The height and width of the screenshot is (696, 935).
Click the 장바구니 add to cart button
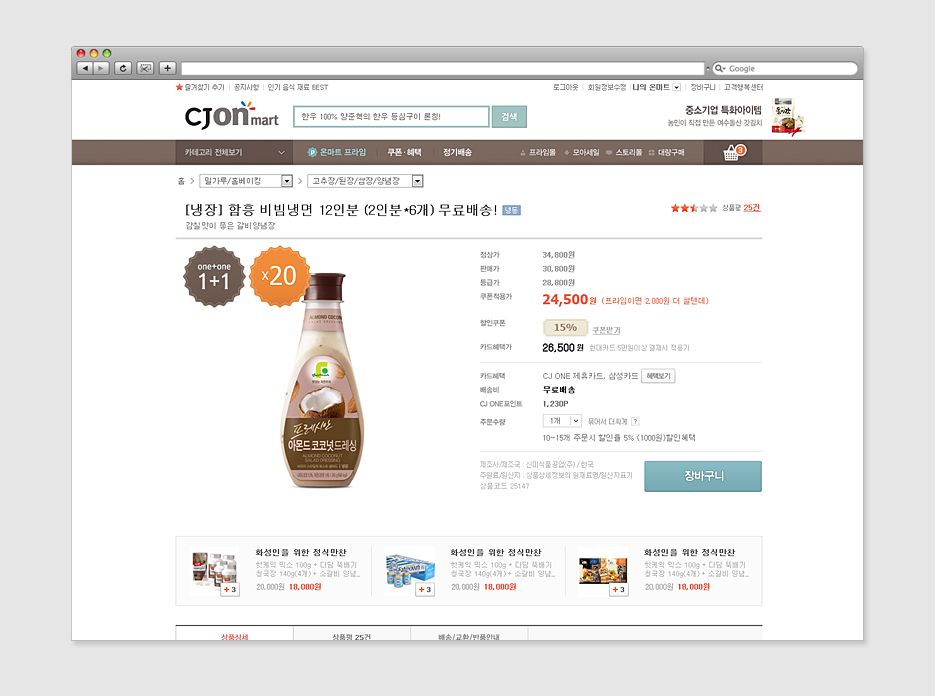703,476
